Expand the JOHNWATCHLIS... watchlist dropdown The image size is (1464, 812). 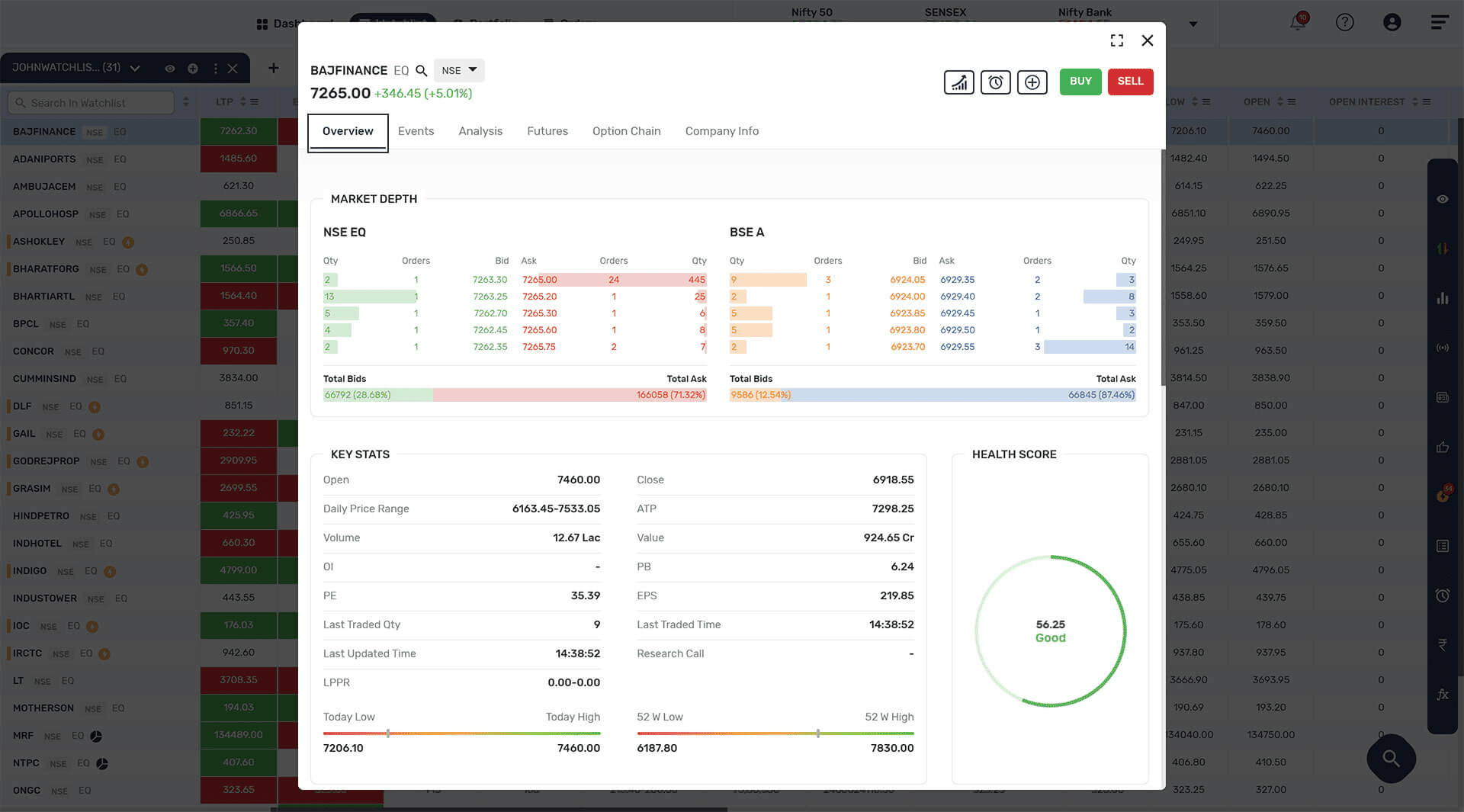click(135, 69)
